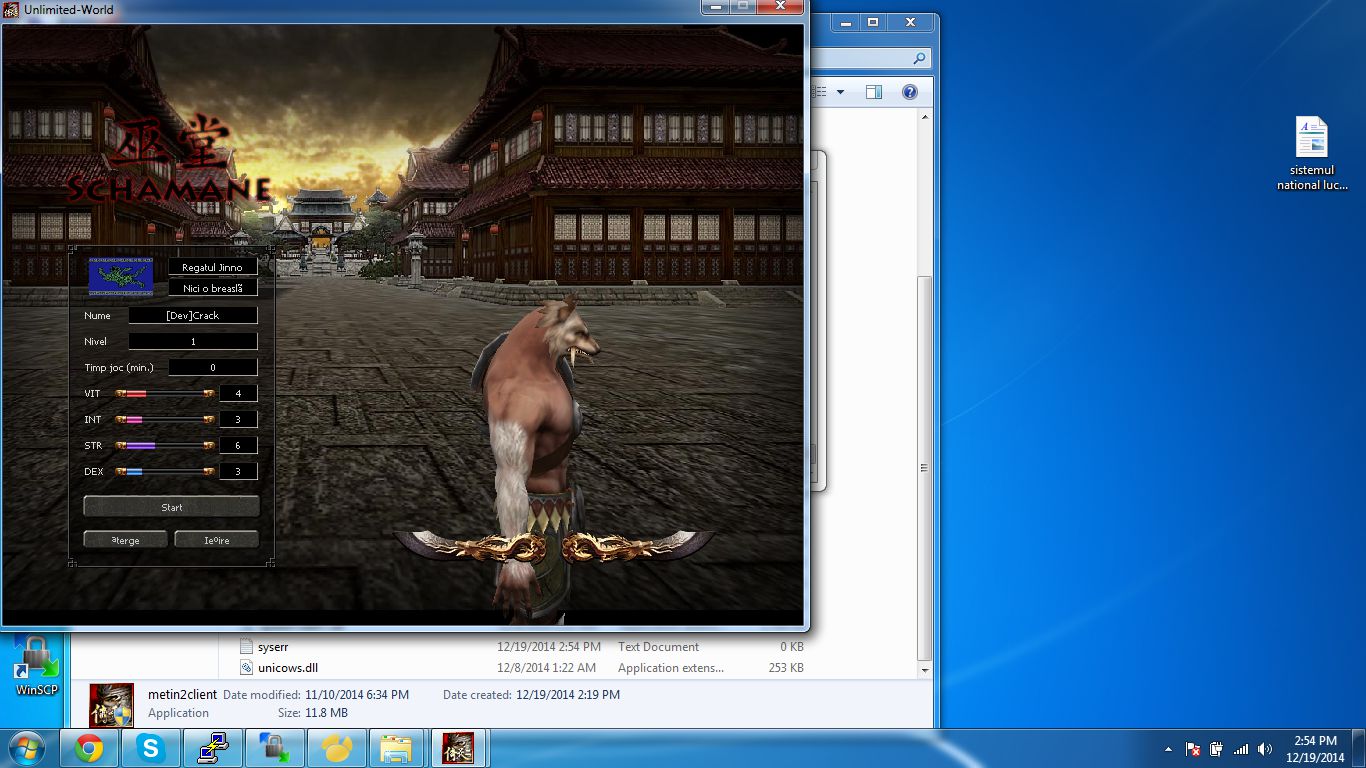Screen dimensions: 1366x768
Task: Open Explorer help button
Action: coord(910,92)
